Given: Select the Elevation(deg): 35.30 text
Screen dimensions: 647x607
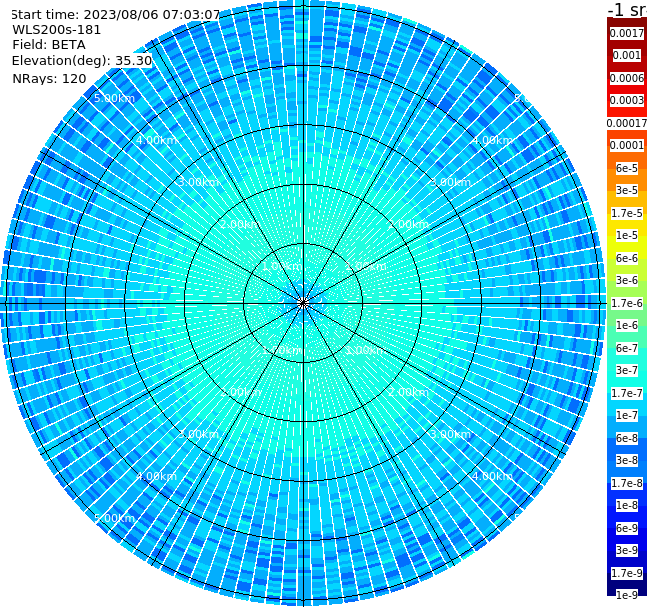Looking at the screenshot, I should (82, 61).
